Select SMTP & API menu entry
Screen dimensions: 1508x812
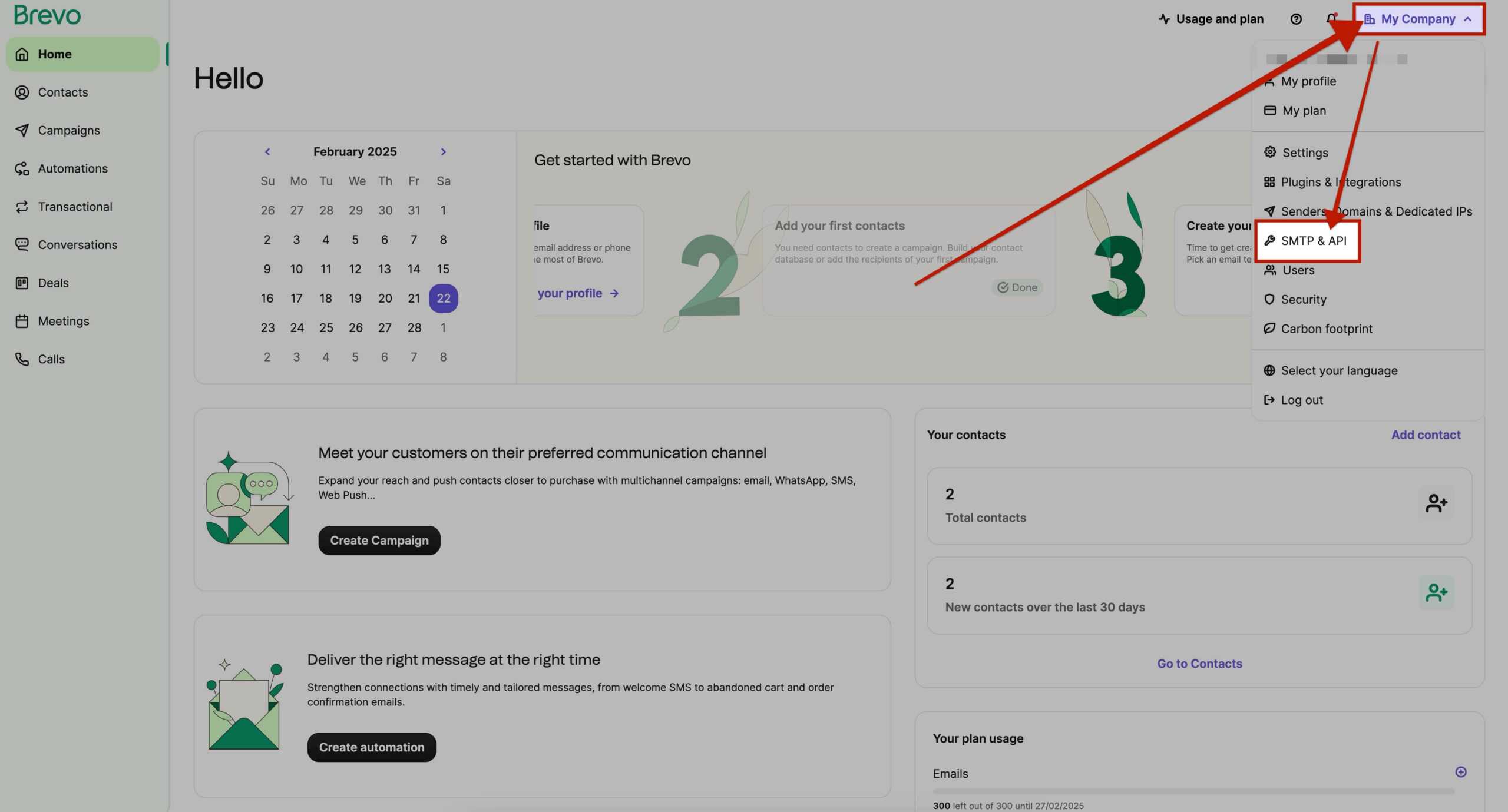(x=1313, y=241)
